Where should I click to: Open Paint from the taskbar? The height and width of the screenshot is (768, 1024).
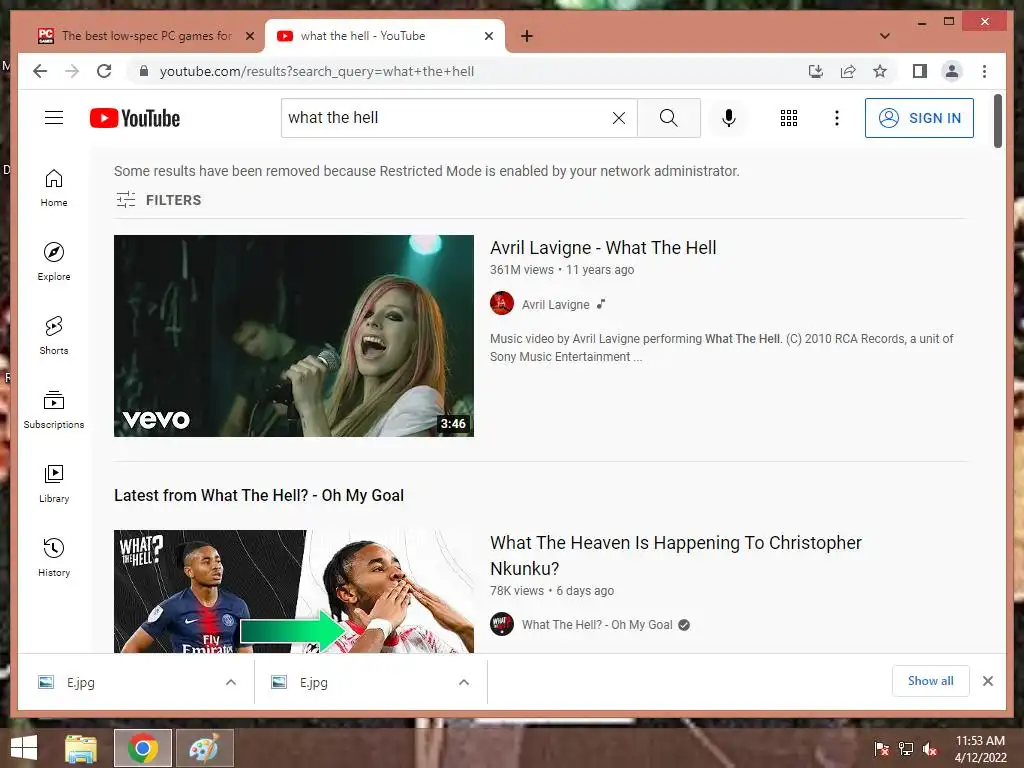click(x=204, y=748)
